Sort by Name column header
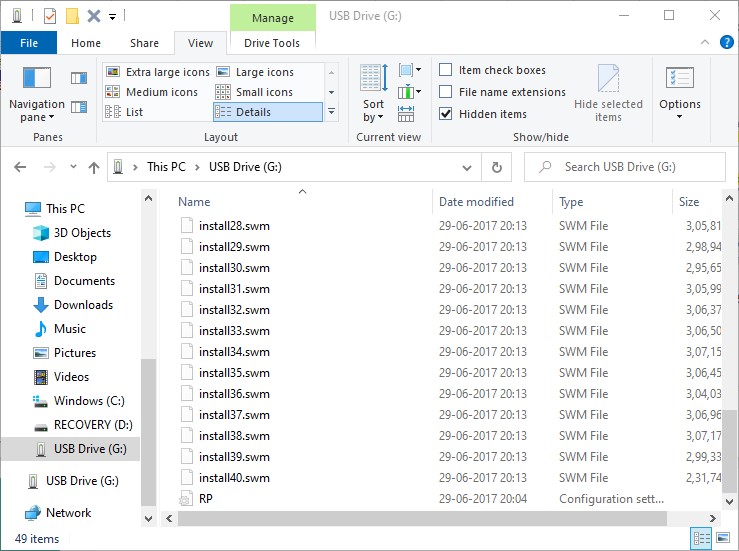 302,202
